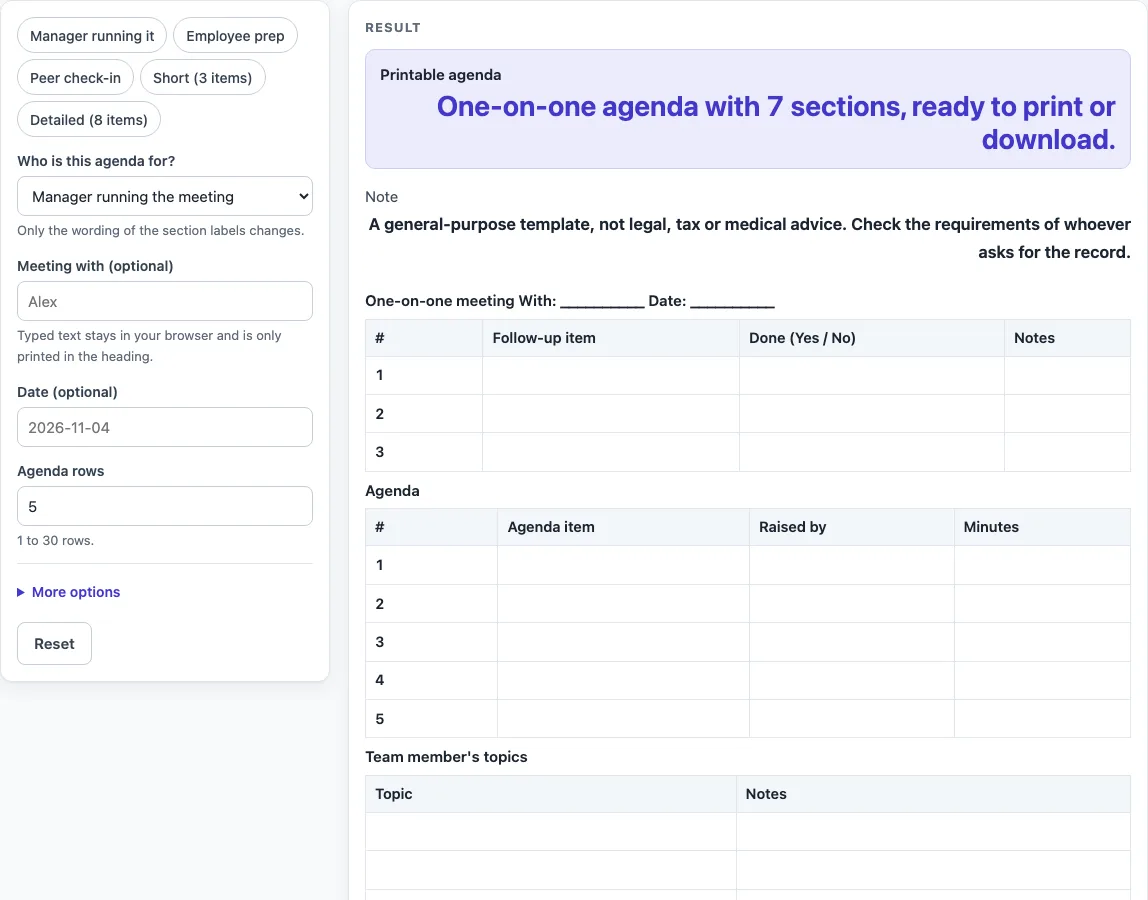Apply the "Employee prep" preset
Image resolution: width=1148 pixels, height=900 pixels.
point(235,36)
